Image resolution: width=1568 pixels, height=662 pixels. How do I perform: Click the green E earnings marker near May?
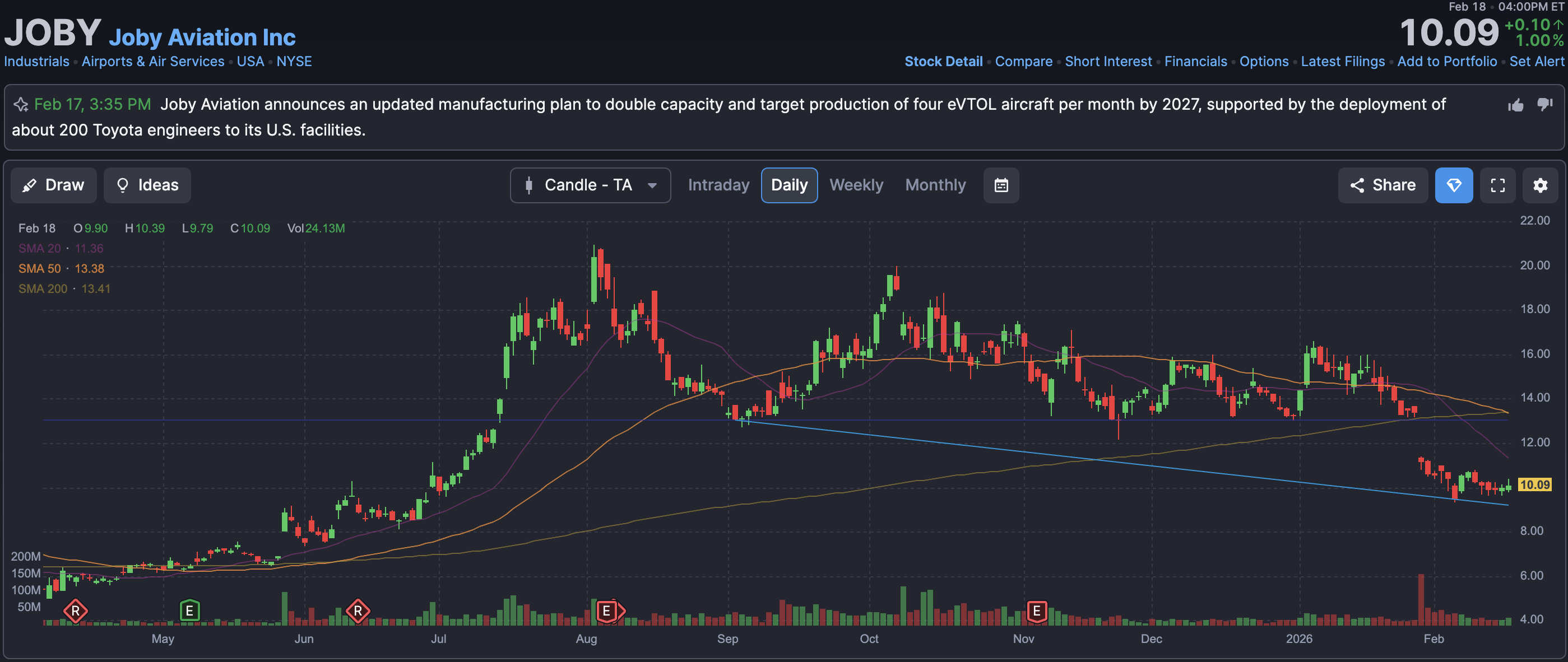tap(189, 610)
